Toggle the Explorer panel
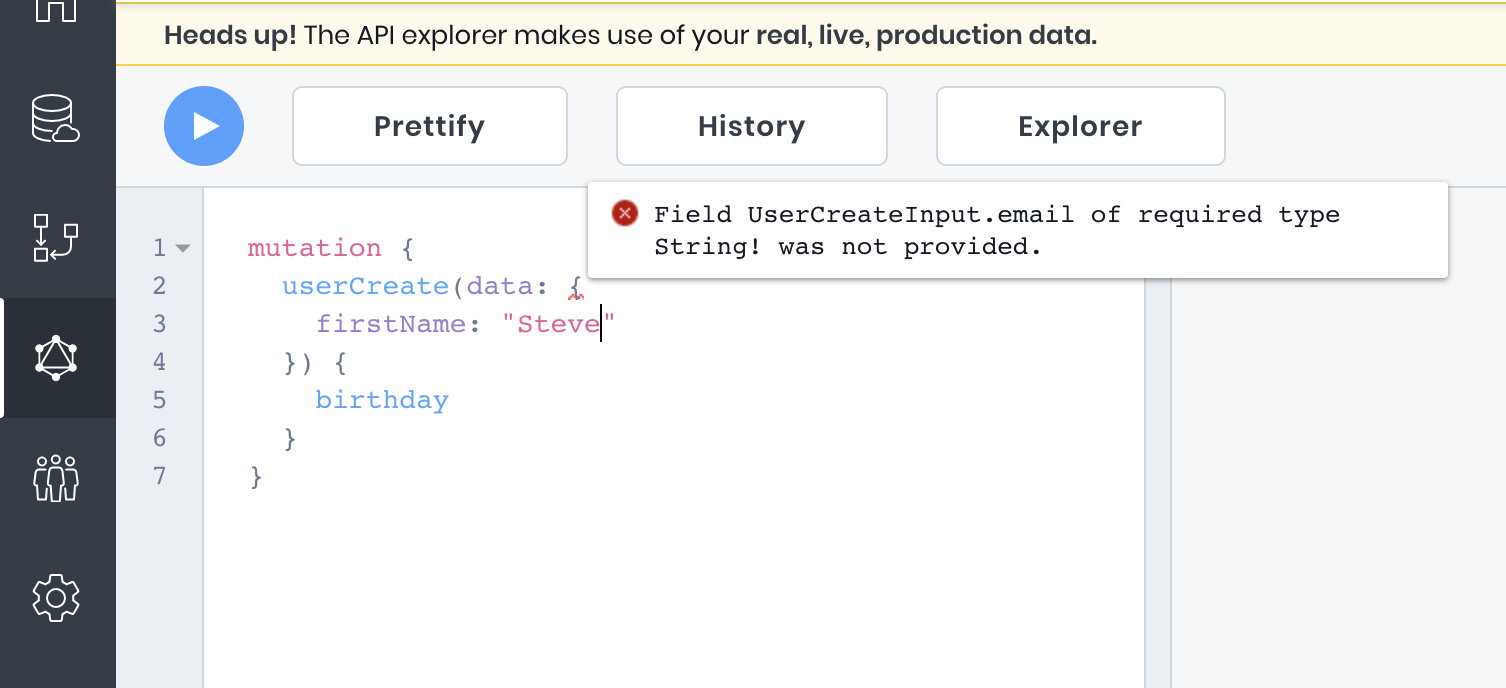 point(1080,126)
